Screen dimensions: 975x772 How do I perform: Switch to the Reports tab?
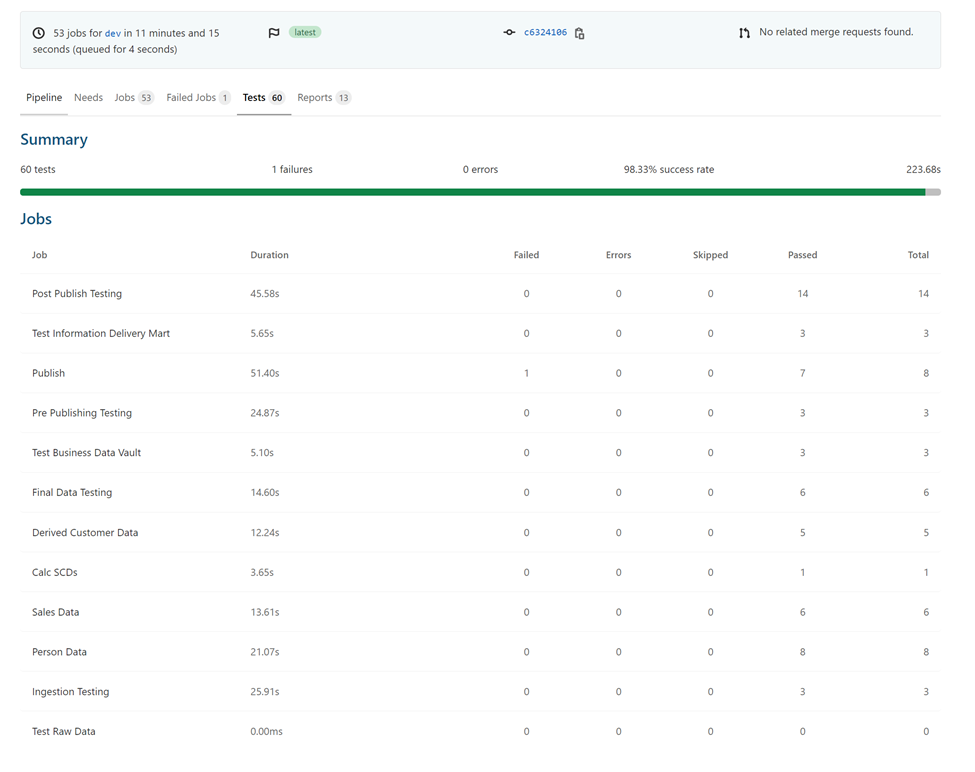tap(324, 98)
